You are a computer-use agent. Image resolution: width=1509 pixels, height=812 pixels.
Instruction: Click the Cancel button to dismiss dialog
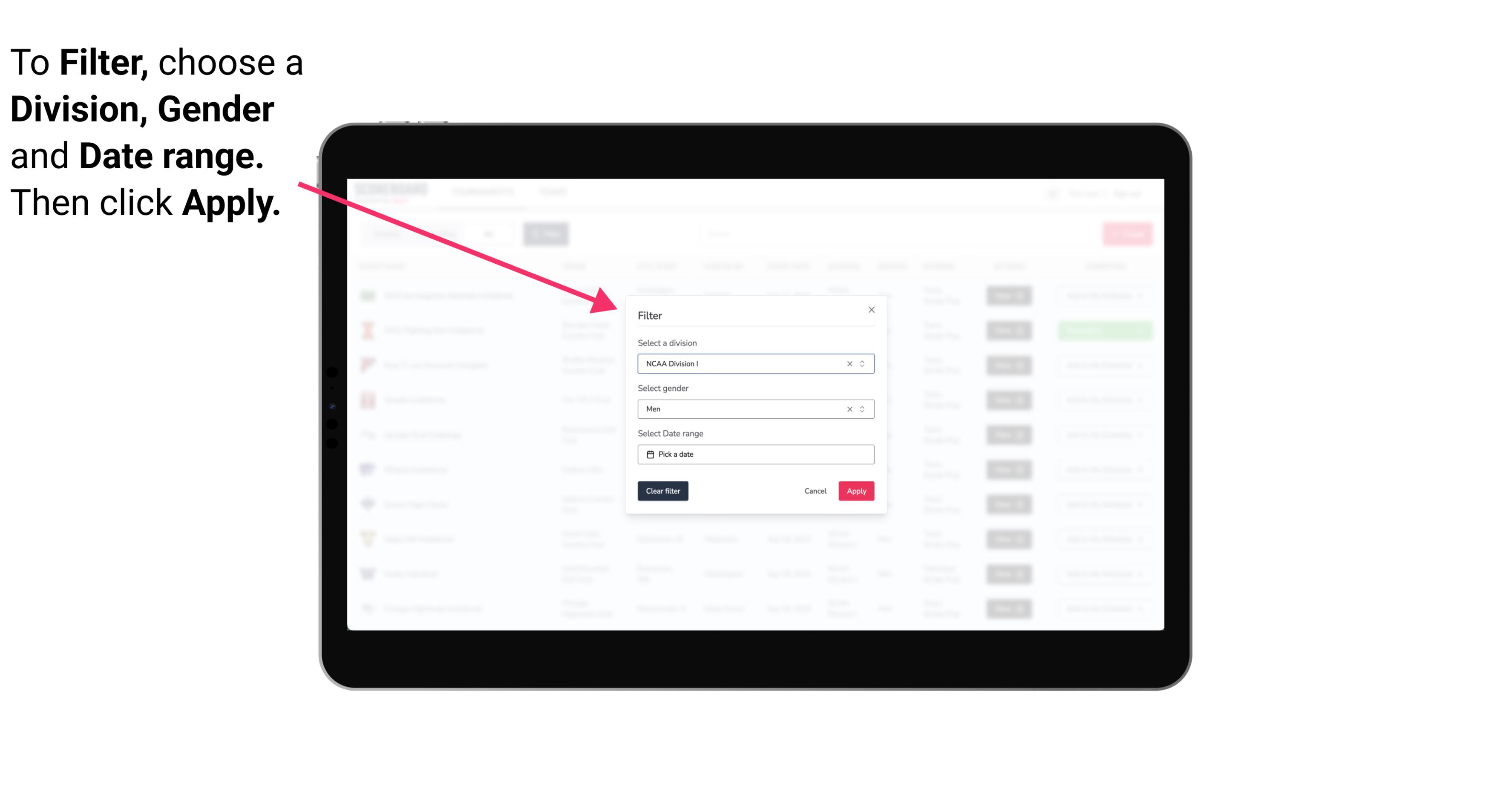pos(816,491)
